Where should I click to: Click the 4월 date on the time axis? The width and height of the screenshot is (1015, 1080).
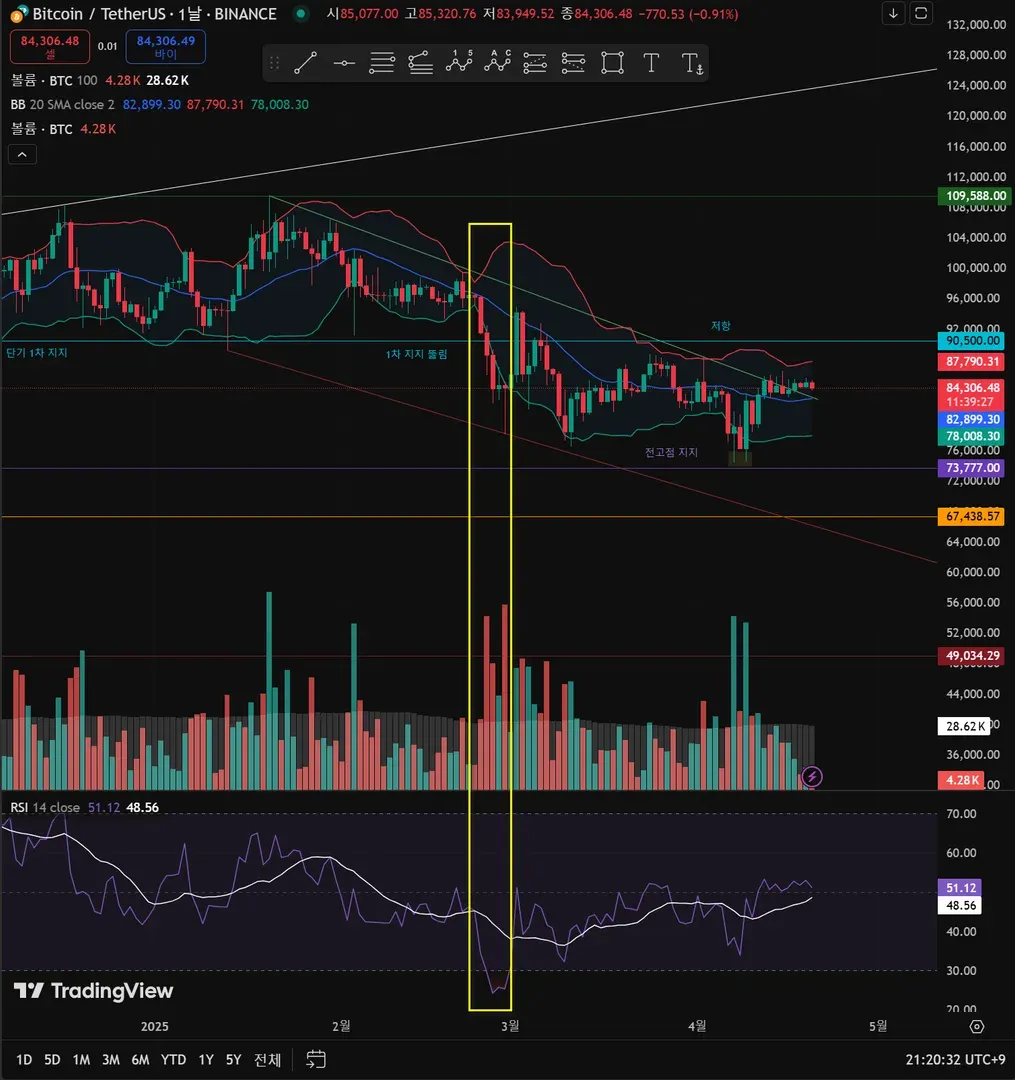[697, 1026]
